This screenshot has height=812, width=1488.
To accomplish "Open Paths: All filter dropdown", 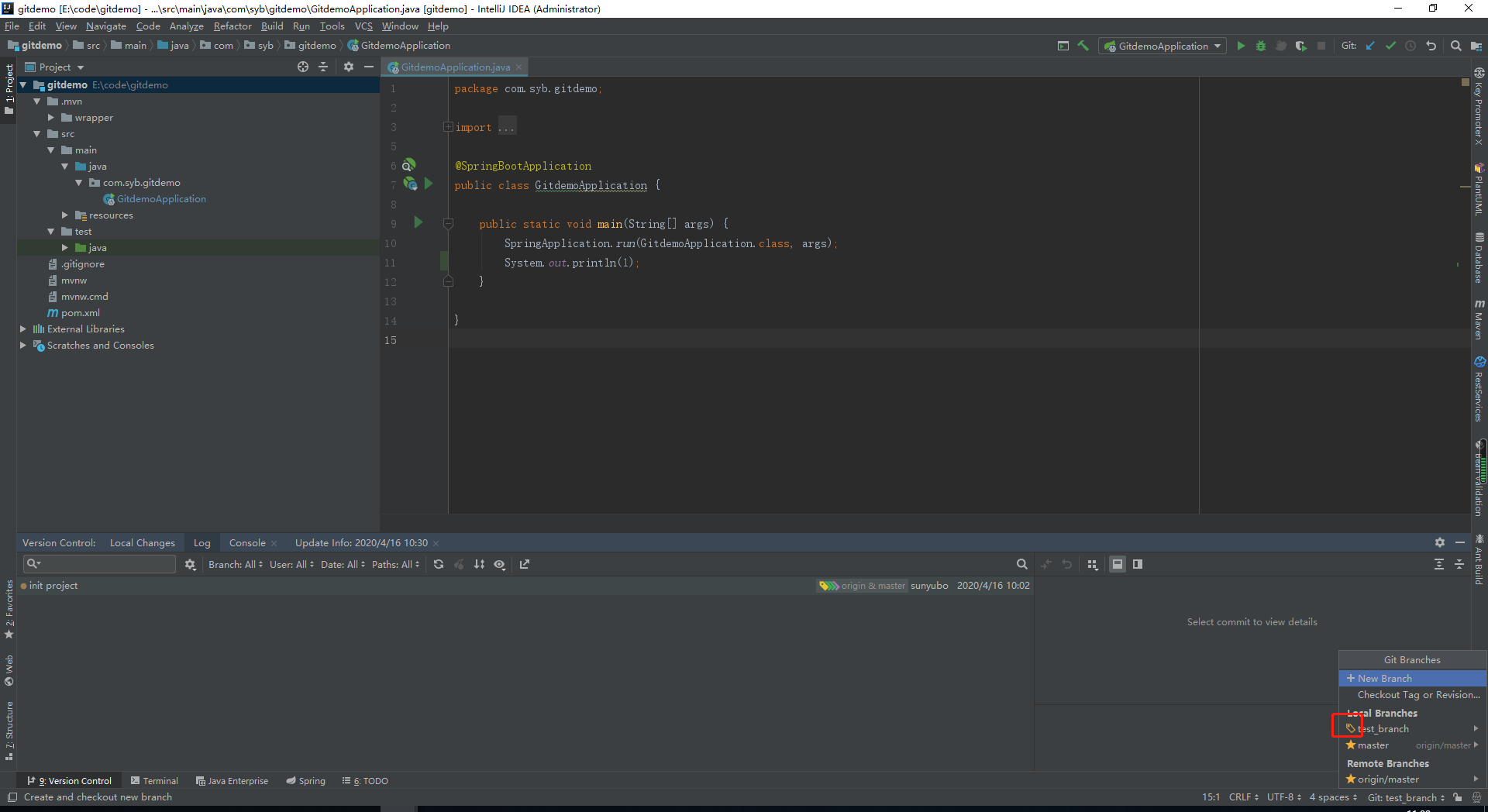I will (395, 564).
